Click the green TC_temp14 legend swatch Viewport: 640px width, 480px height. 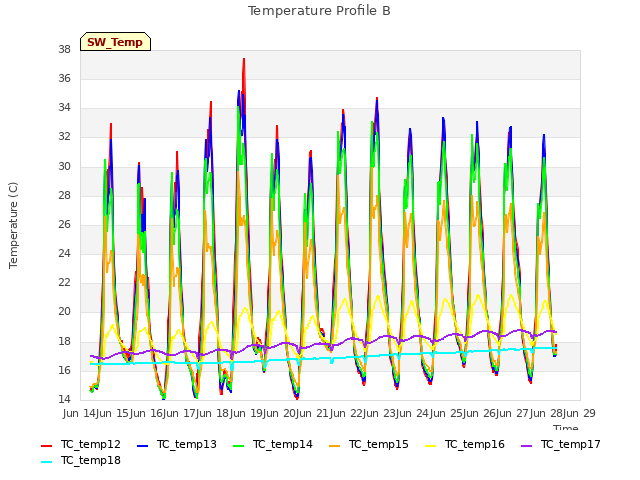pos(238,446)
